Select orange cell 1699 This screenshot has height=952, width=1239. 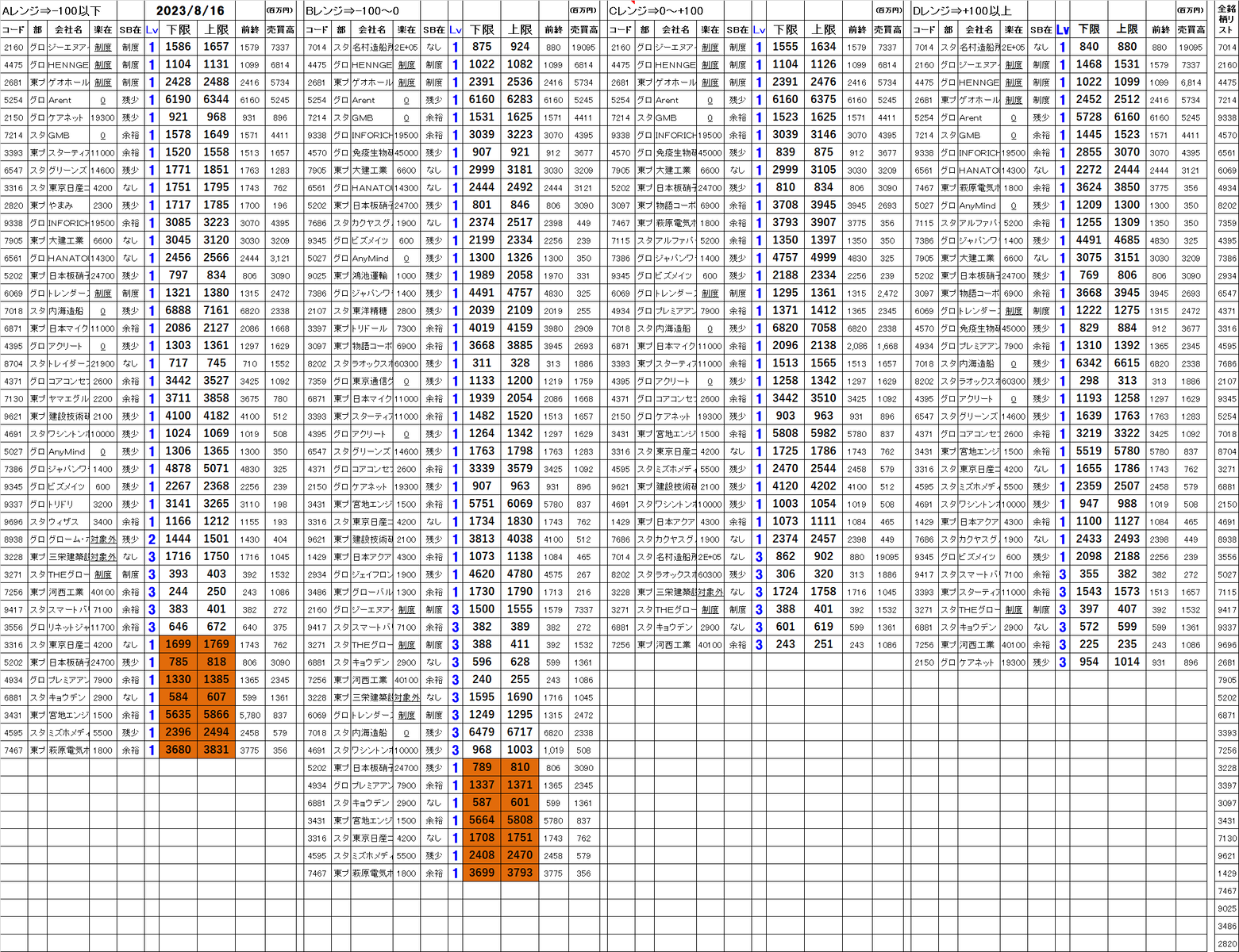coord(179,645)
